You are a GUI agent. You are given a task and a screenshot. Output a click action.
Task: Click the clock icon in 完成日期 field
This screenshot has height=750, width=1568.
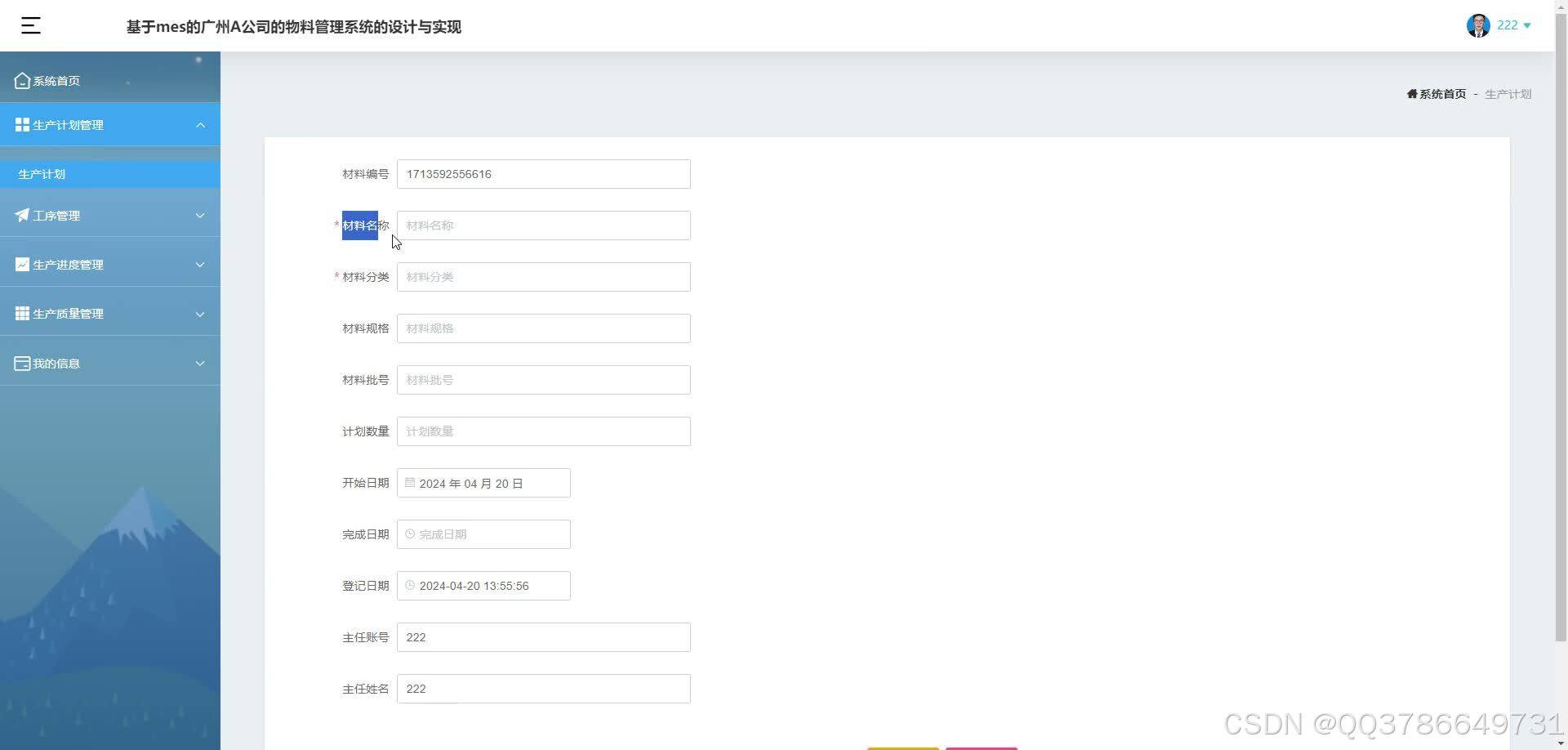(x=410, y=534)
